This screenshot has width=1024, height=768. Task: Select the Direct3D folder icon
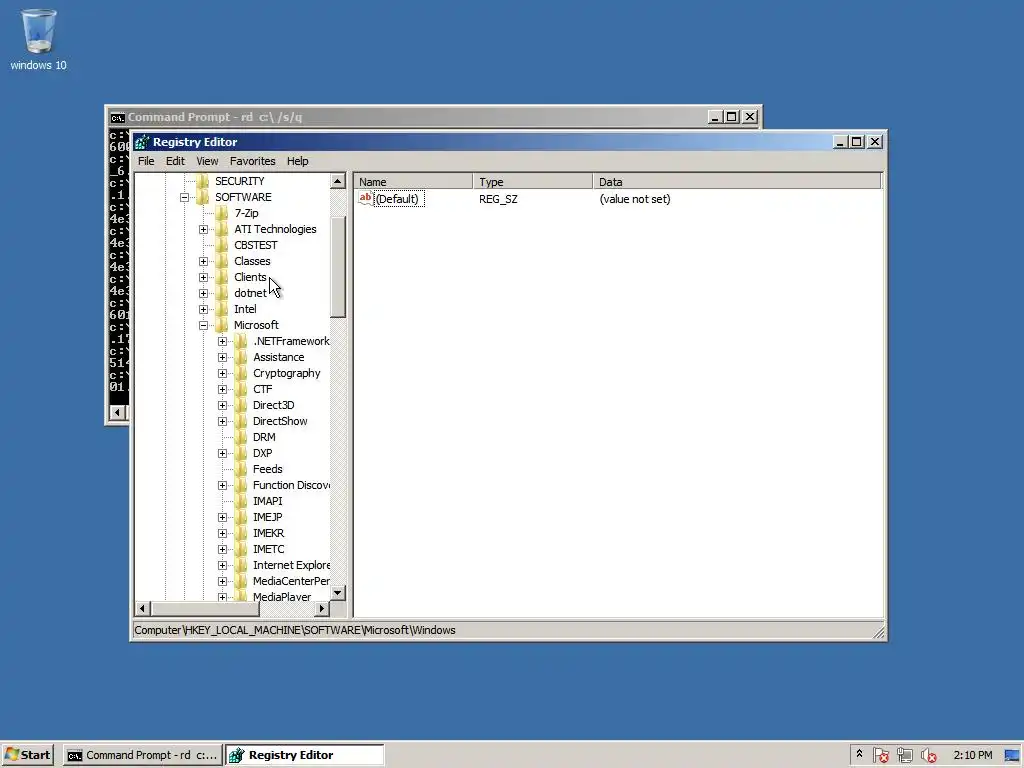coord(241,405)
